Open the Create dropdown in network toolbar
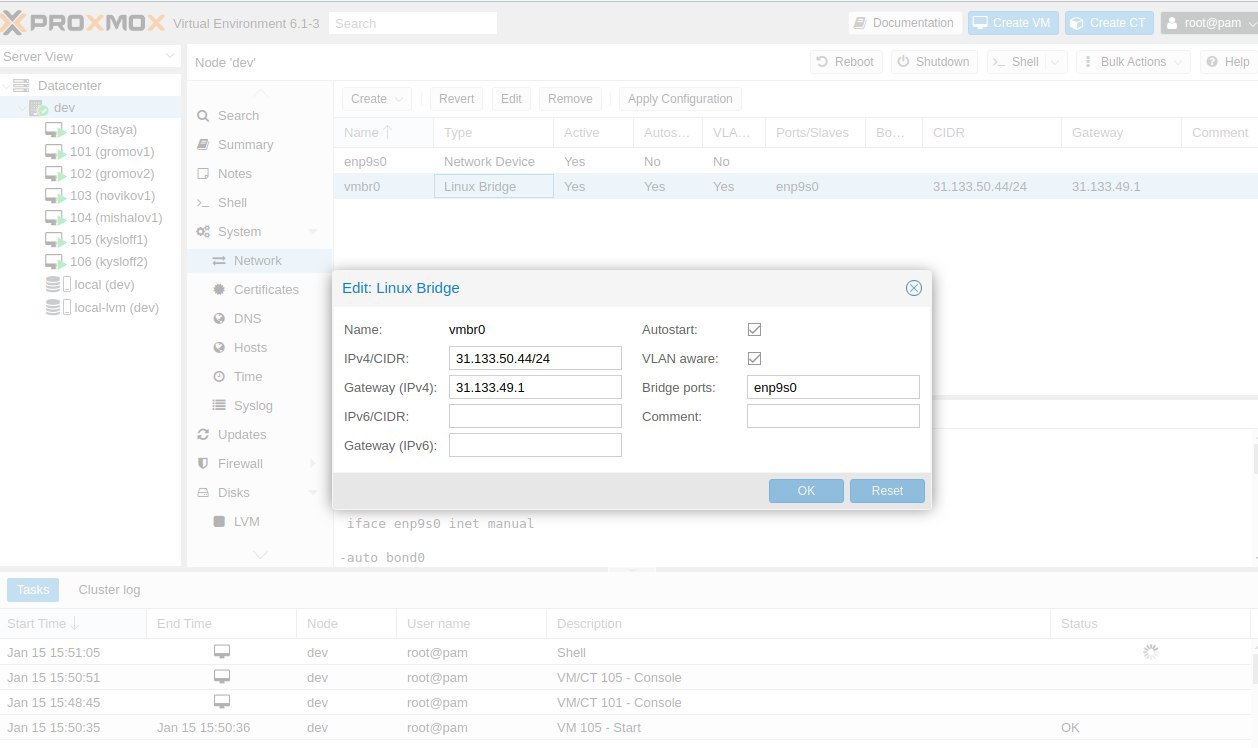 pos(376,99)
